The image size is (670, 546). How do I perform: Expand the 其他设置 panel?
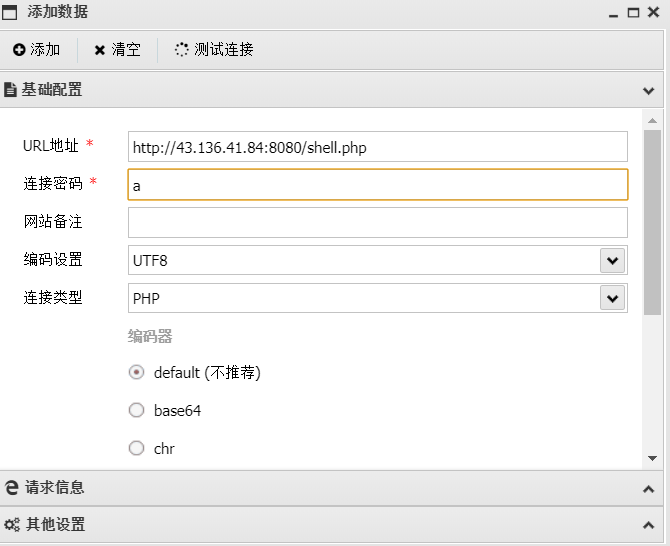point(649,525)
